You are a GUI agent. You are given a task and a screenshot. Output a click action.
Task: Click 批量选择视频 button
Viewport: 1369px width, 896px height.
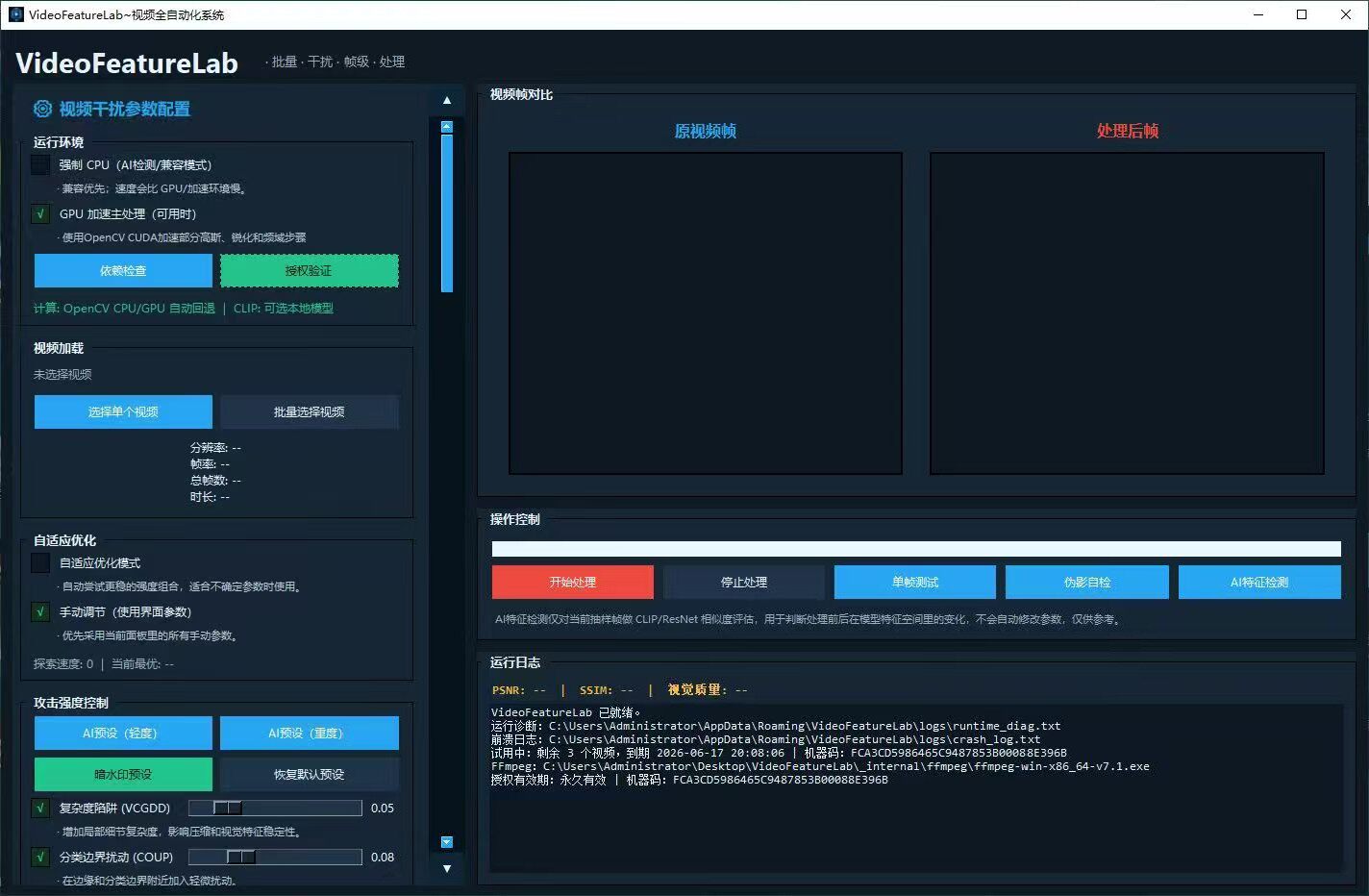(309, 411)
